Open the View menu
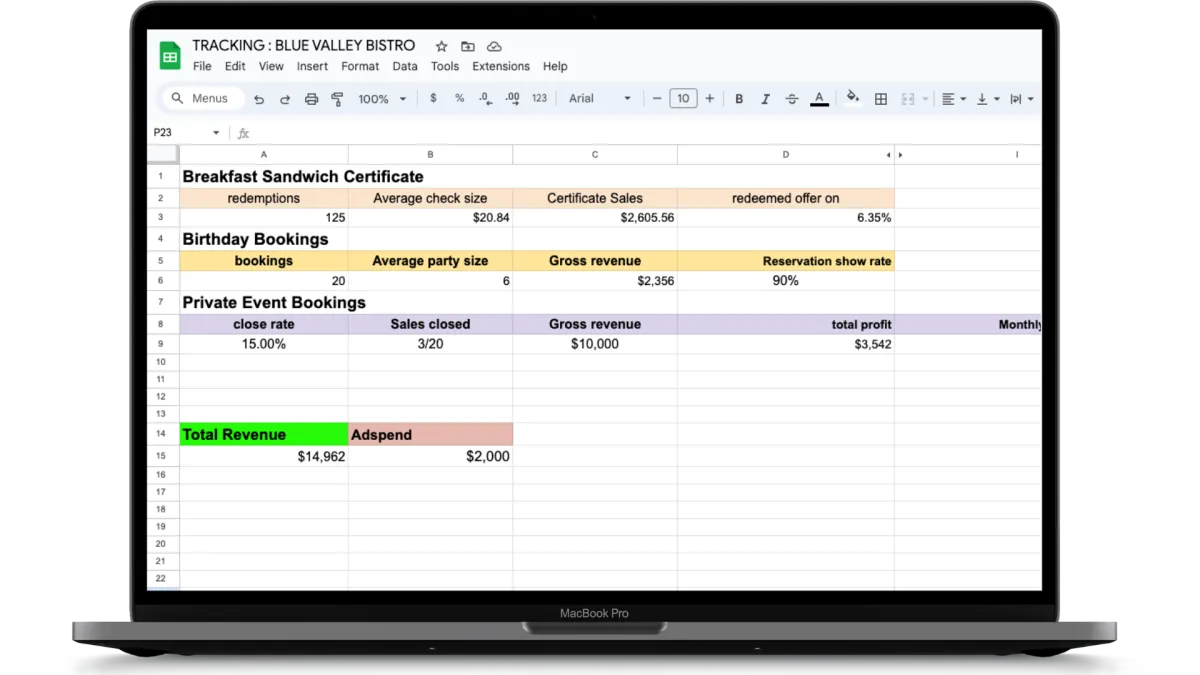 coord(271,66)
